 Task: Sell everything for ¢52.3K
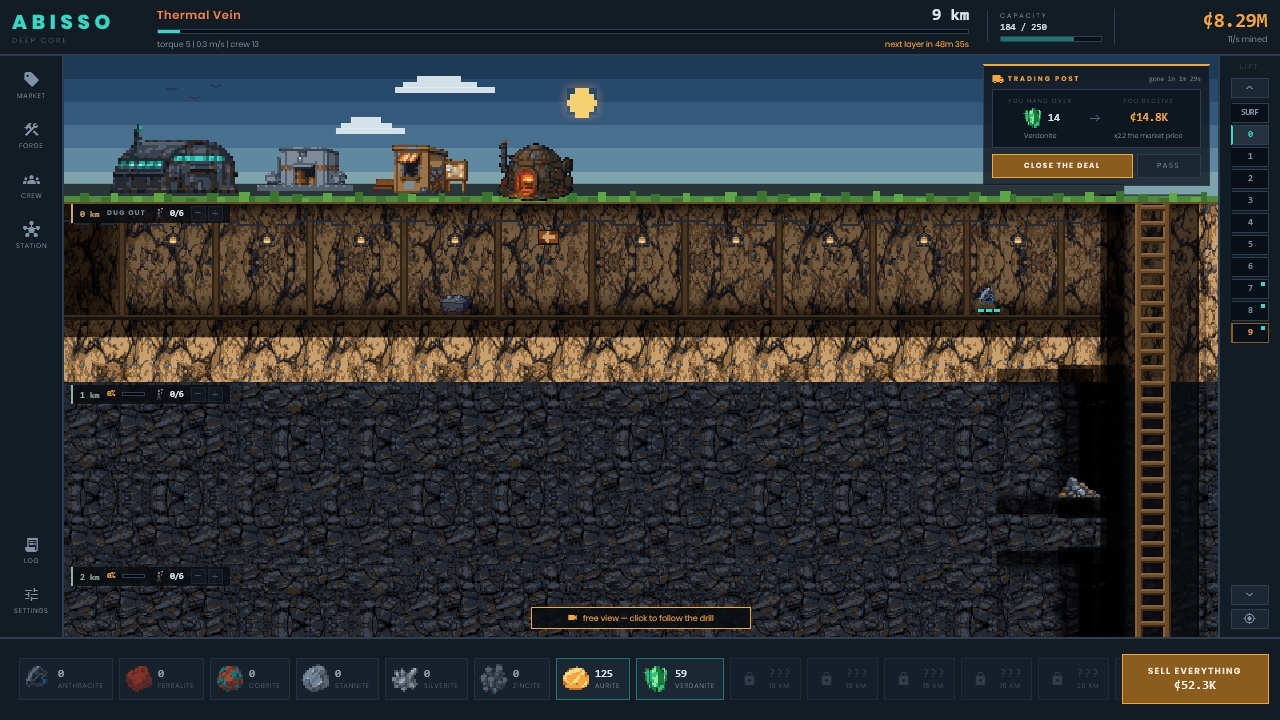click(1195, 679)
